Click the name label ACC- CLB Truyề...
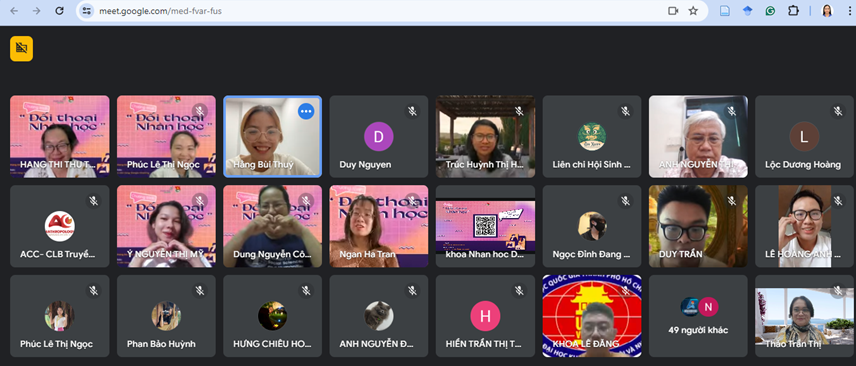Viewport: 856px width, 366px height. (x=57, y=255)
